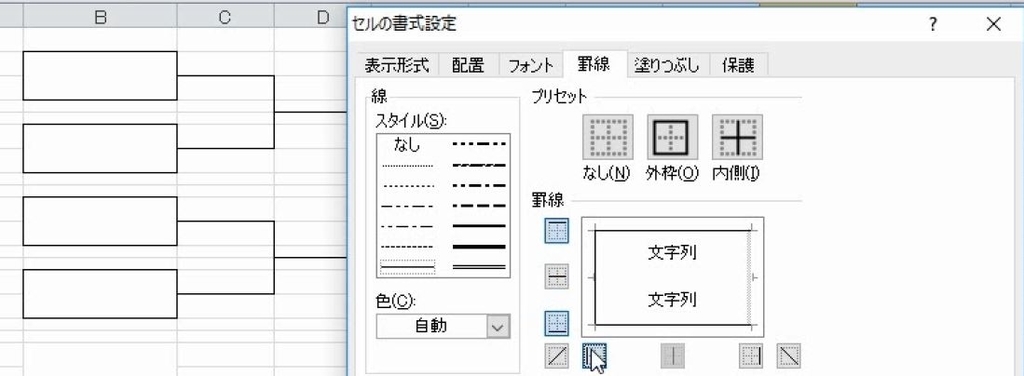Toggle the diagonal down border button

click(x=788, y=356)
